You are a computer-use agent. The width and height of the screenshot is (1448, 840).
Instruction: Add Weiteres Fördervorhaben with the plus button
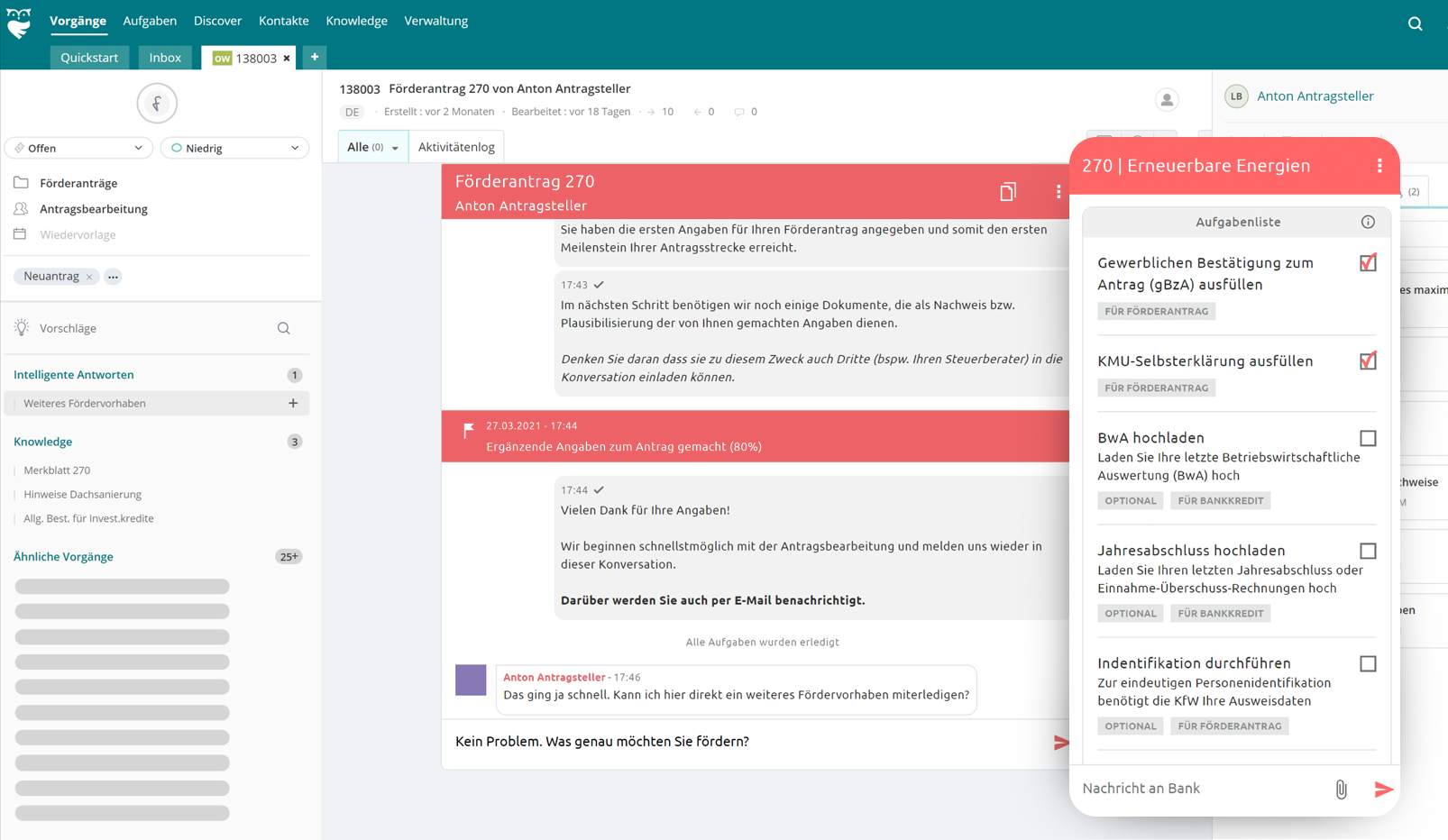click(293, 403)
